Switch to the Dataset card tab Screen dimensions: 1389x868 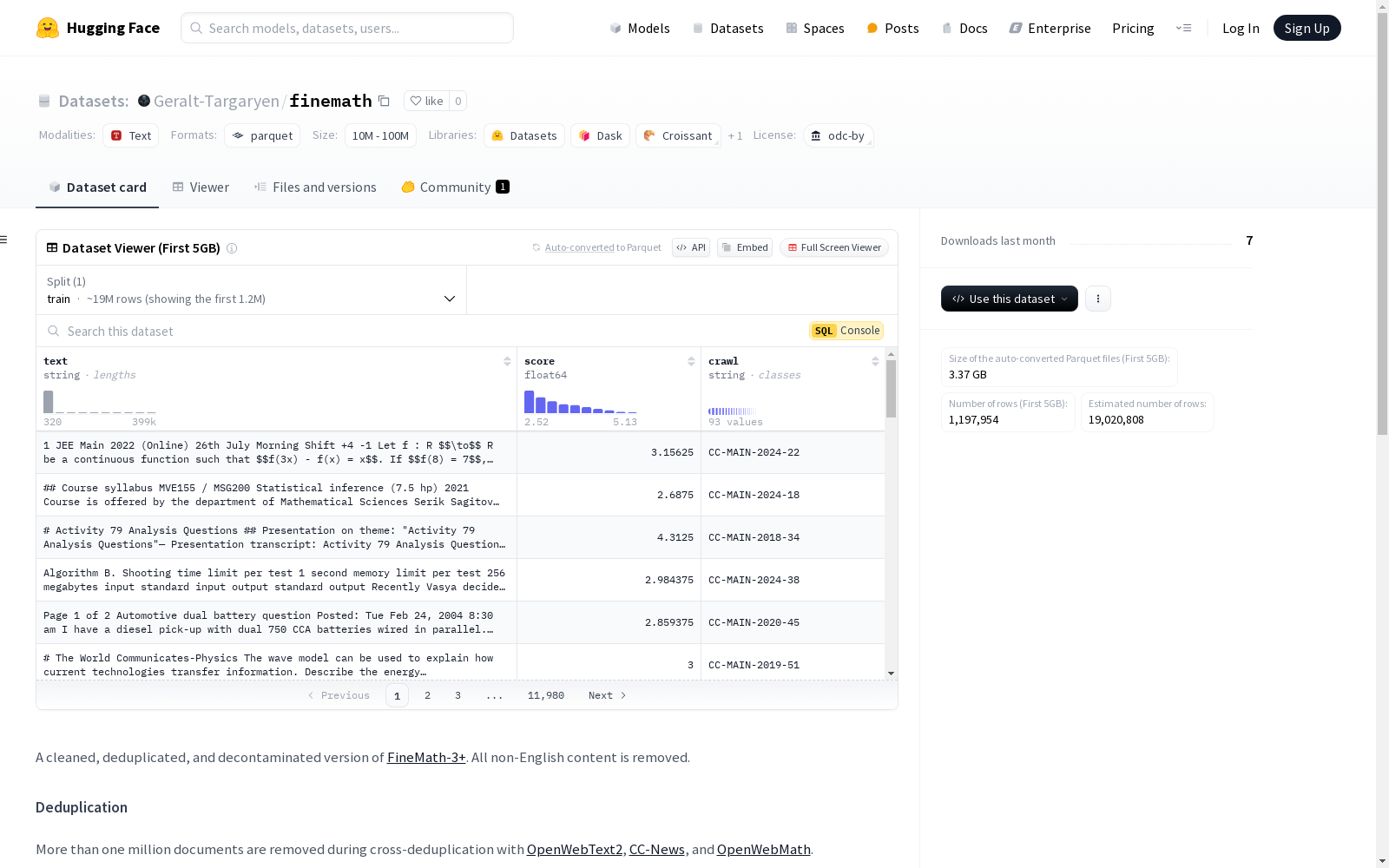97,187
